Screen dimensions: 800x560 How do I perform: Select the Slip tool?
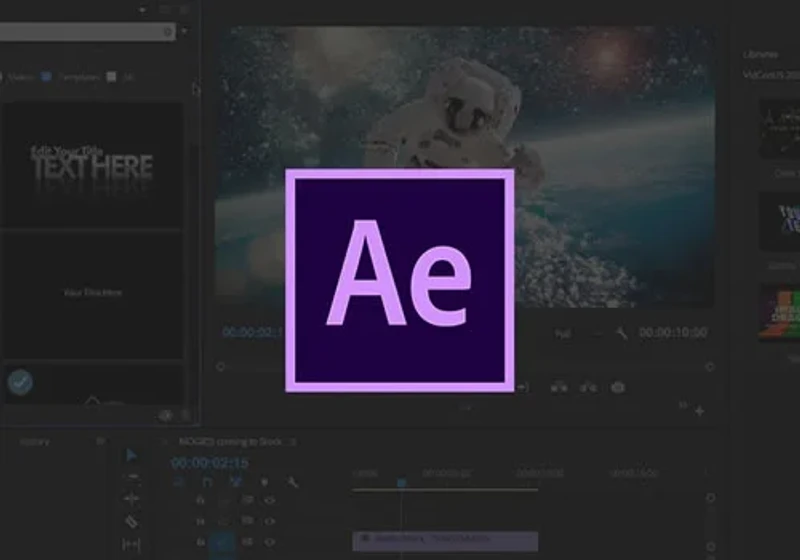131,544
